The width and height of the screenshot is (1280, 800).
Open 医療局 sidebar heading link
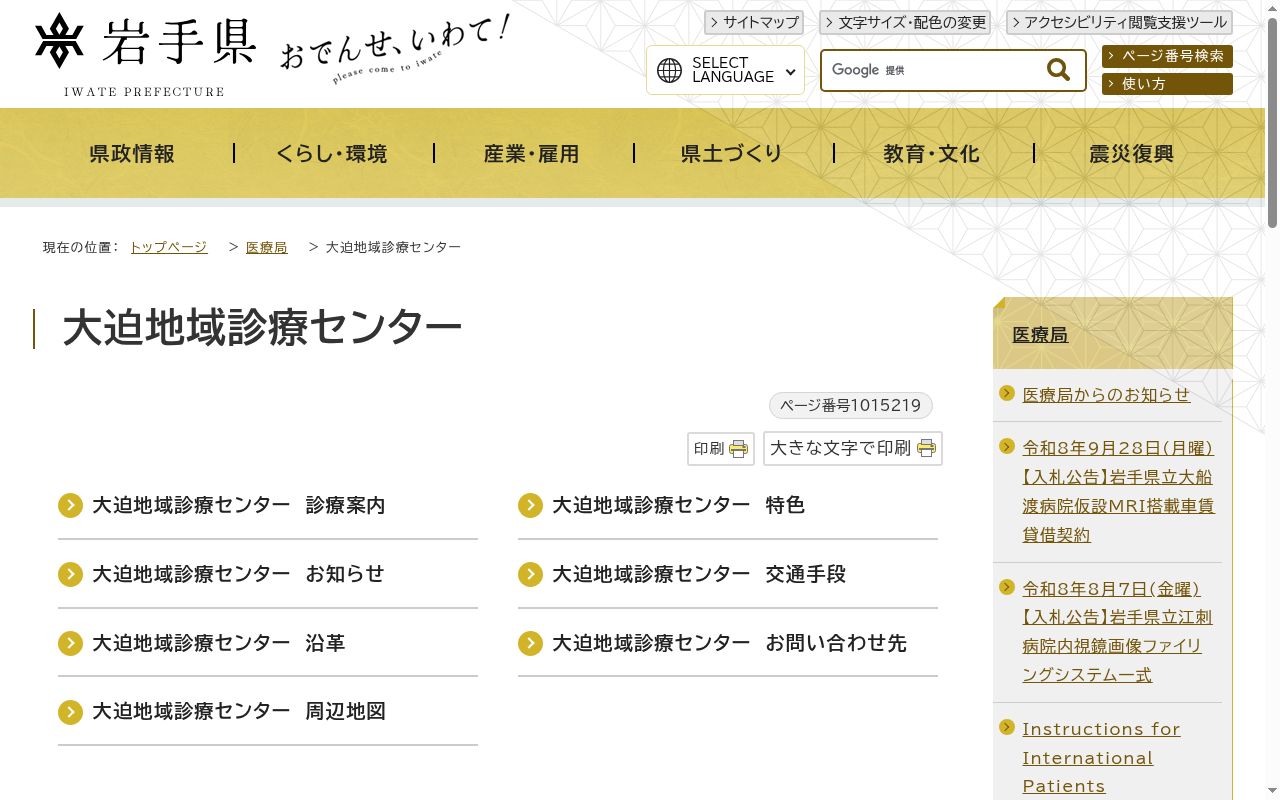1040,335
